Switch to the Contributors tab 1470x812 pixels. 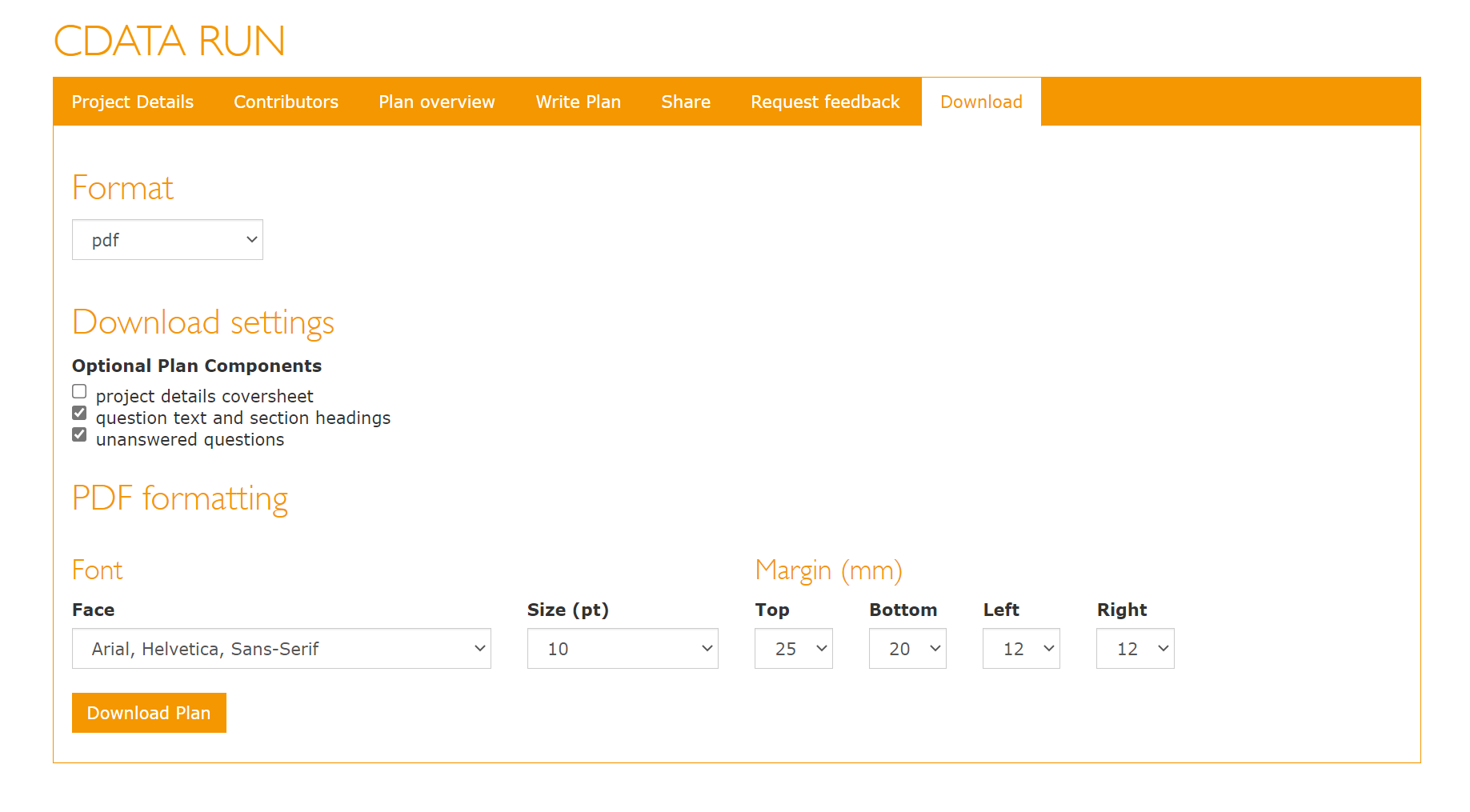click(286, 102)
